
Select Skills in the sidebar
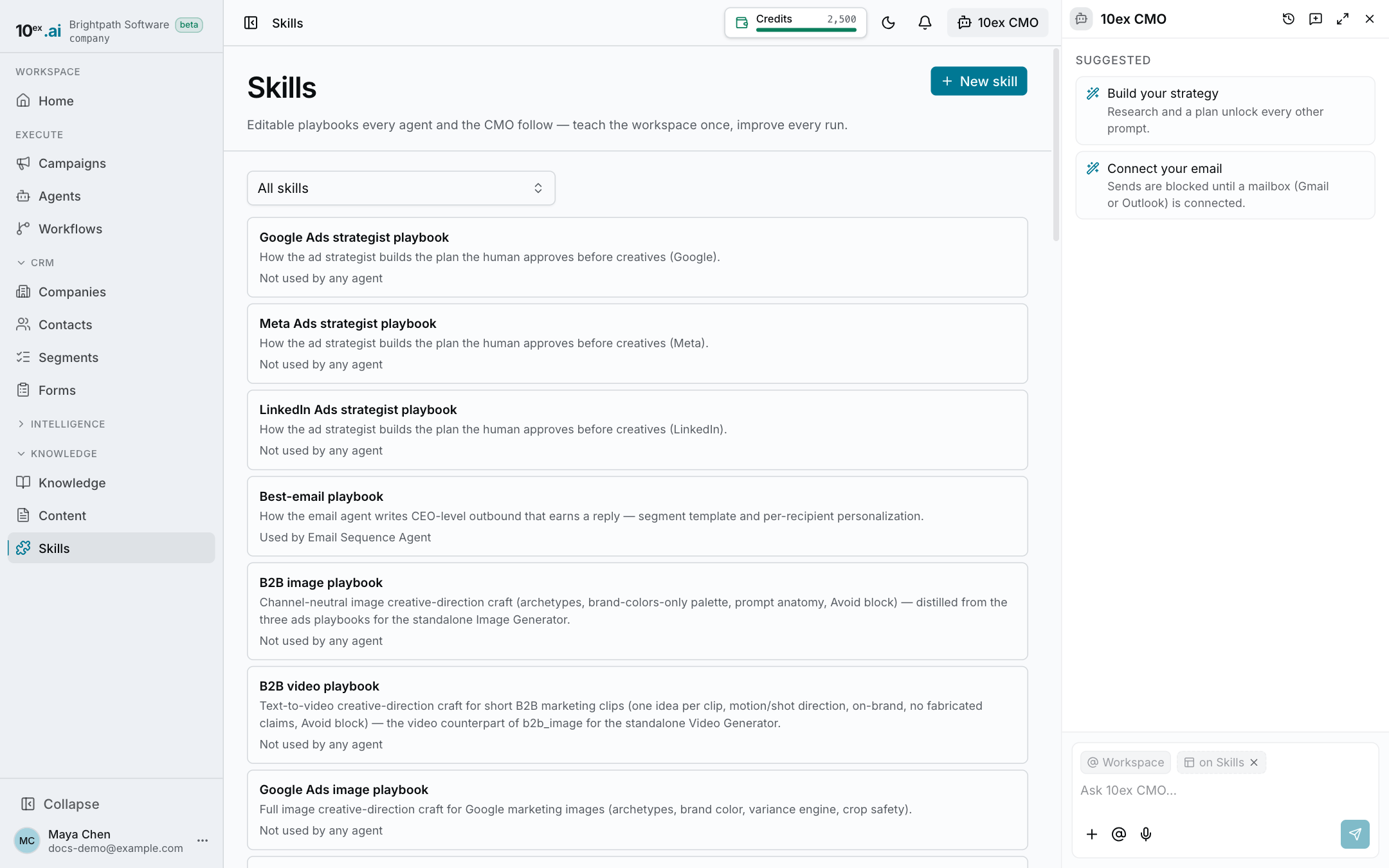(x=111, y=548)
